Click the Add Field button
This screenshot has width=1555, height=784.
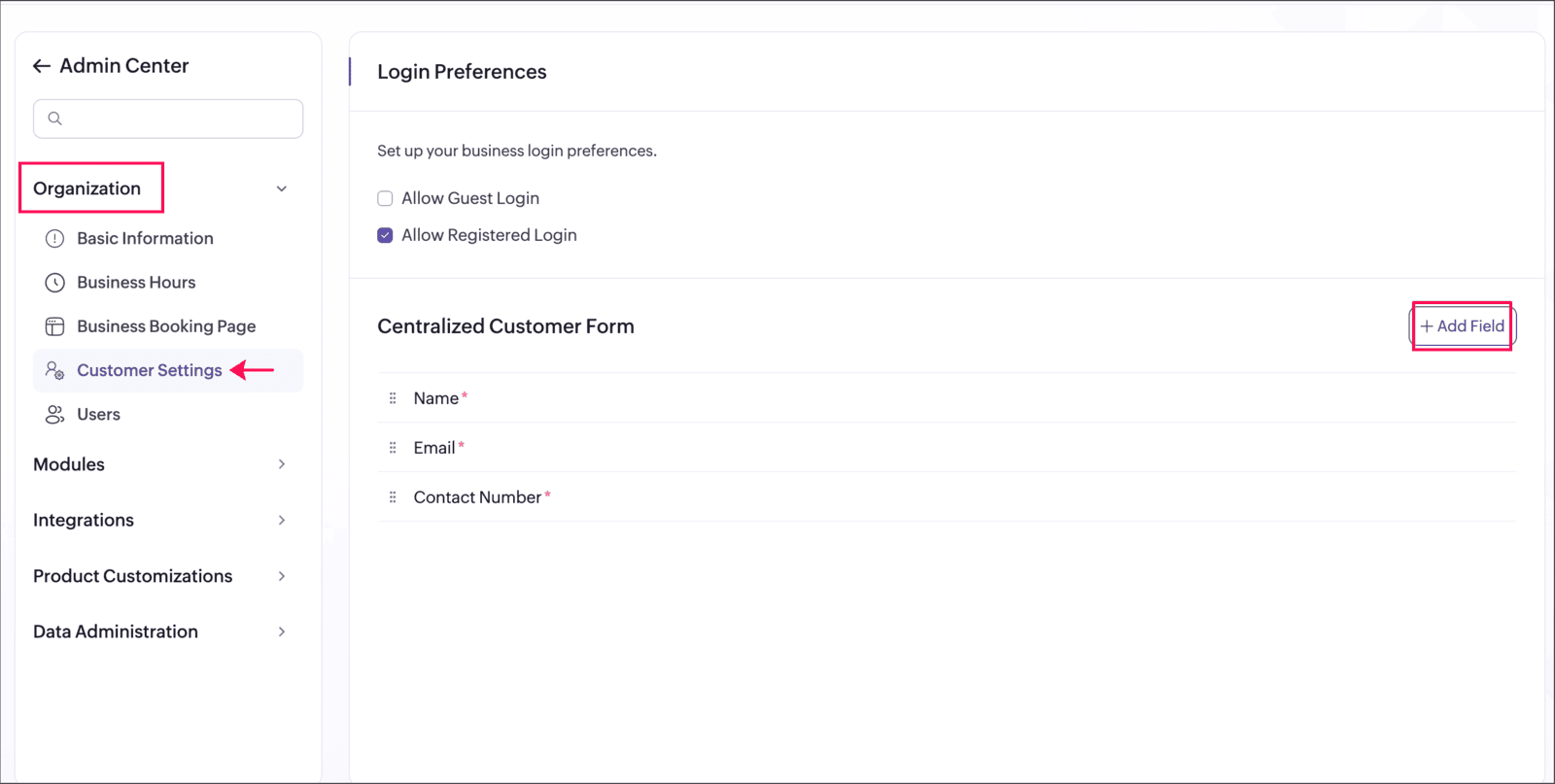pos(1462,326)
